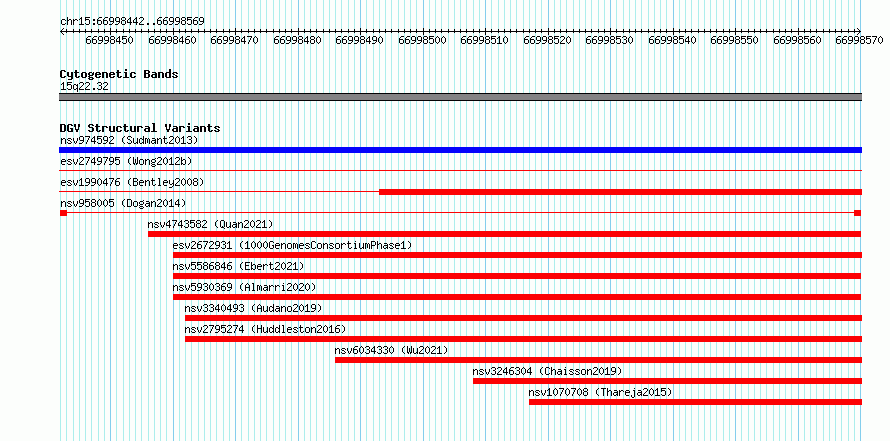890x441 pixels.
Task: Click ruler position 66998560
Action: pyautogui.click(x=797, y=40)
